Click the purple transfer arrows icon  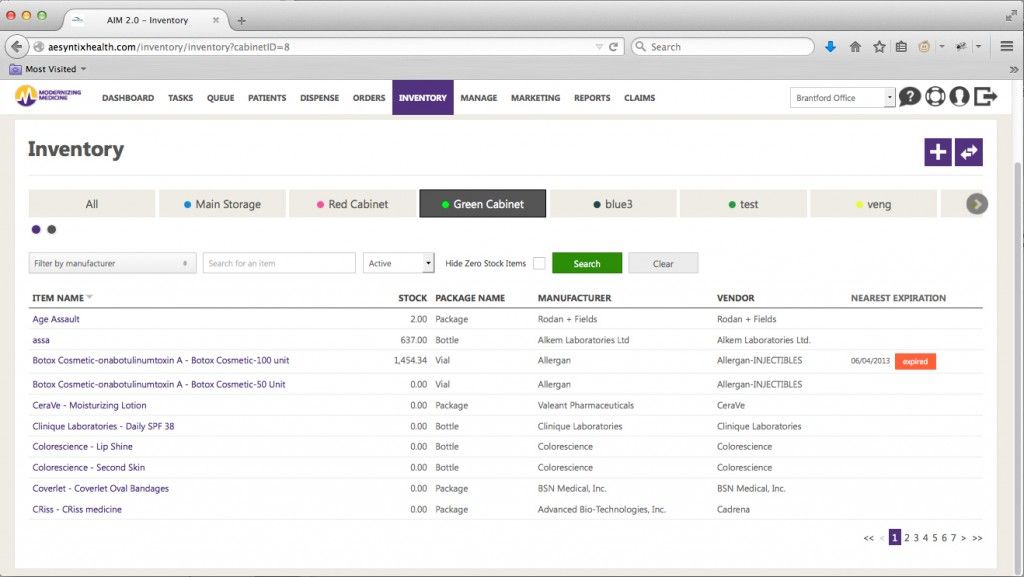click(x=969, y=152)
